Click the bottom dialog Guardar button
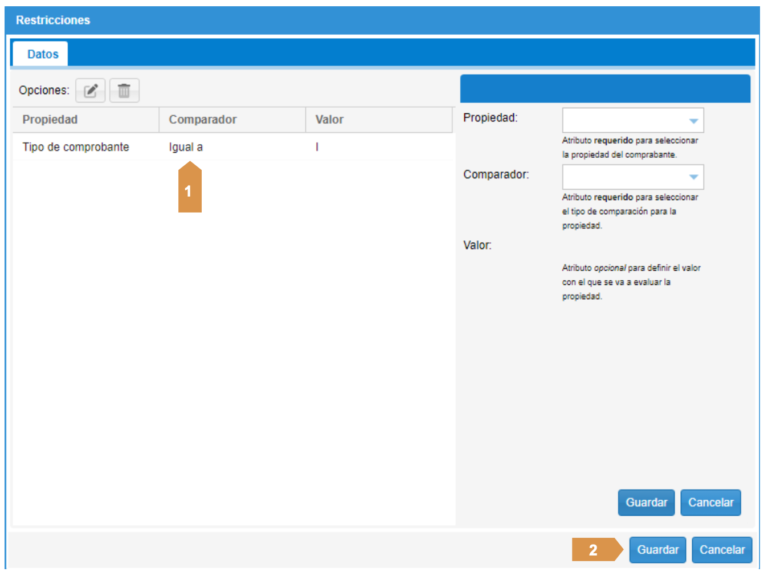Image resolution: width=768 pixels, height=580 pixels. 658,549
